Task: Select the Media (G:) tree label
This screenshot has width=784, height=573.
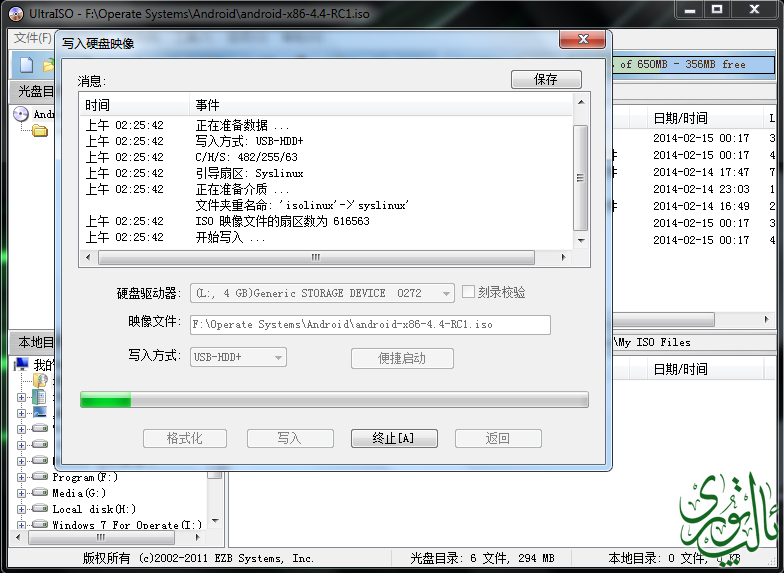Action: pos(79,494)
